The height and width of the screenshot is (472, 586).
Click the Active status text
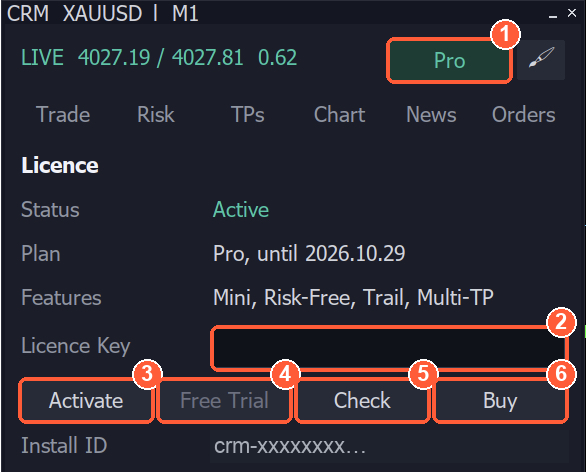pos(241,209)
